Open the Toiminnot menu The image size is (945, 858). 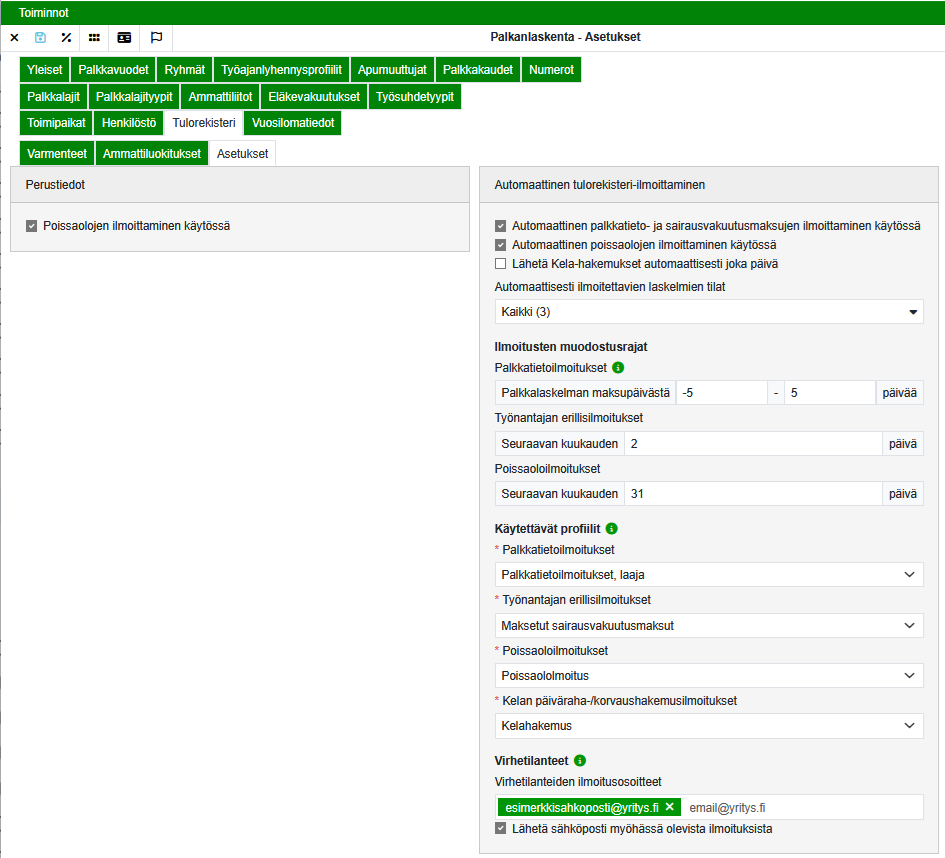(x=43, y=12)
